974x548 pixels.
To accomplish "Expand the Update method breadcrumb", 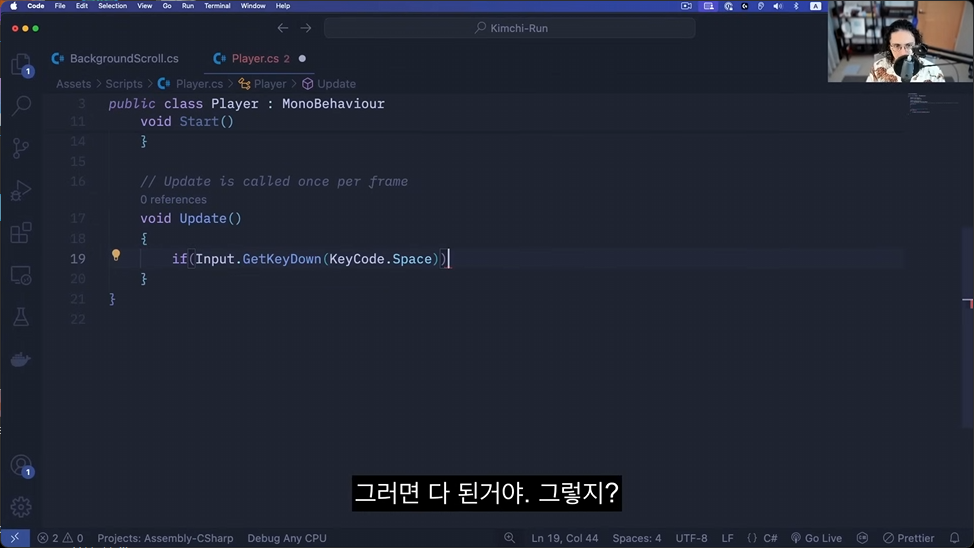I will coord(329,84).
